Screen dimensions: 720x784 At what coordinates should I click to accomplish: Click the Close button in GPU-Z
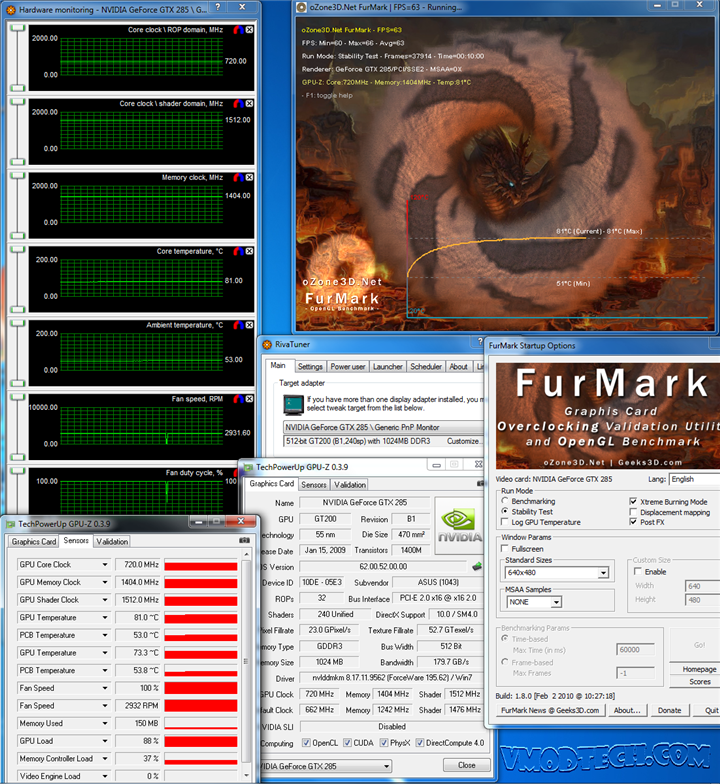[466, 765]
